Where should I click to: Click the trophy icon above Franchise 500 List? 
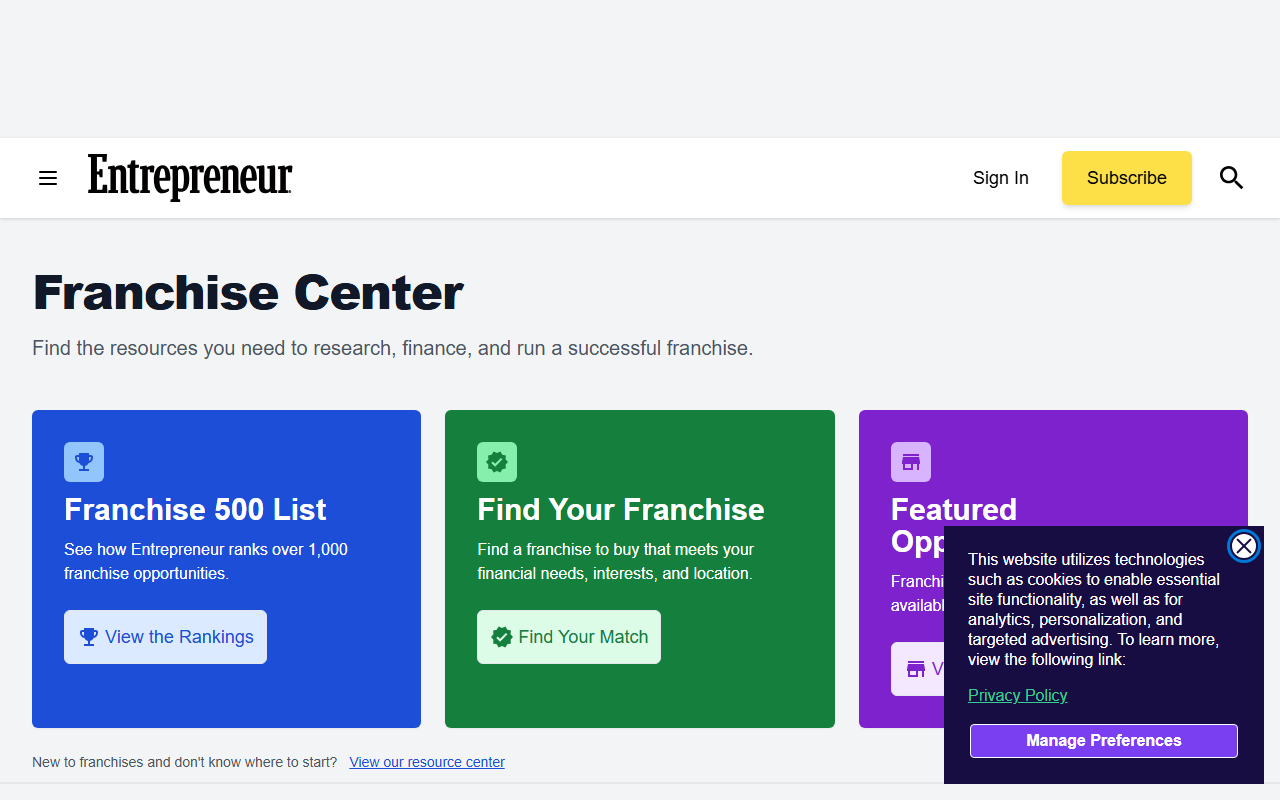[x=84, y=462]
